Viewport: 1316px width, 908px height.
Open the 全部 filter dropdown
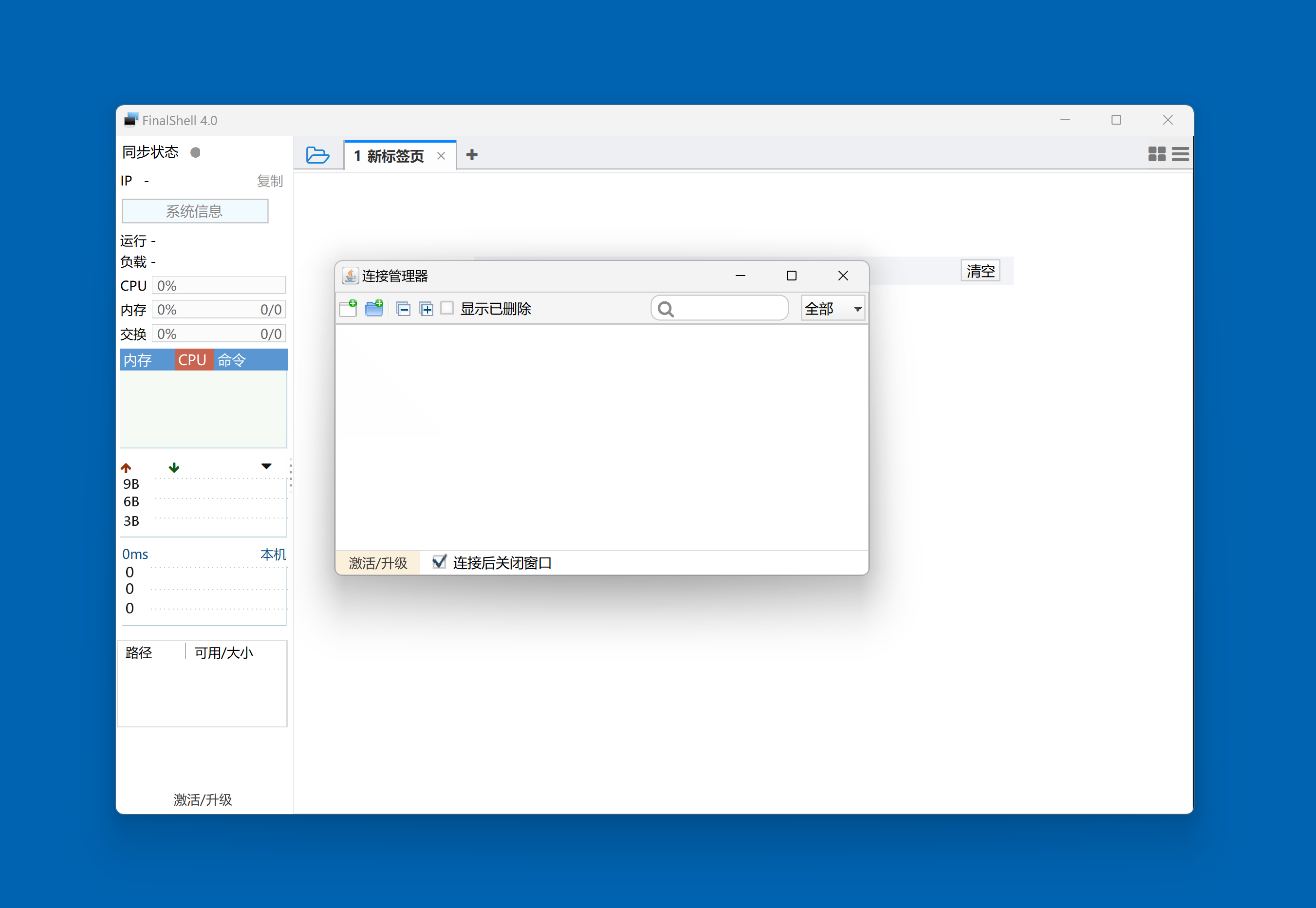pyautogui.click(x=833, y=308)
